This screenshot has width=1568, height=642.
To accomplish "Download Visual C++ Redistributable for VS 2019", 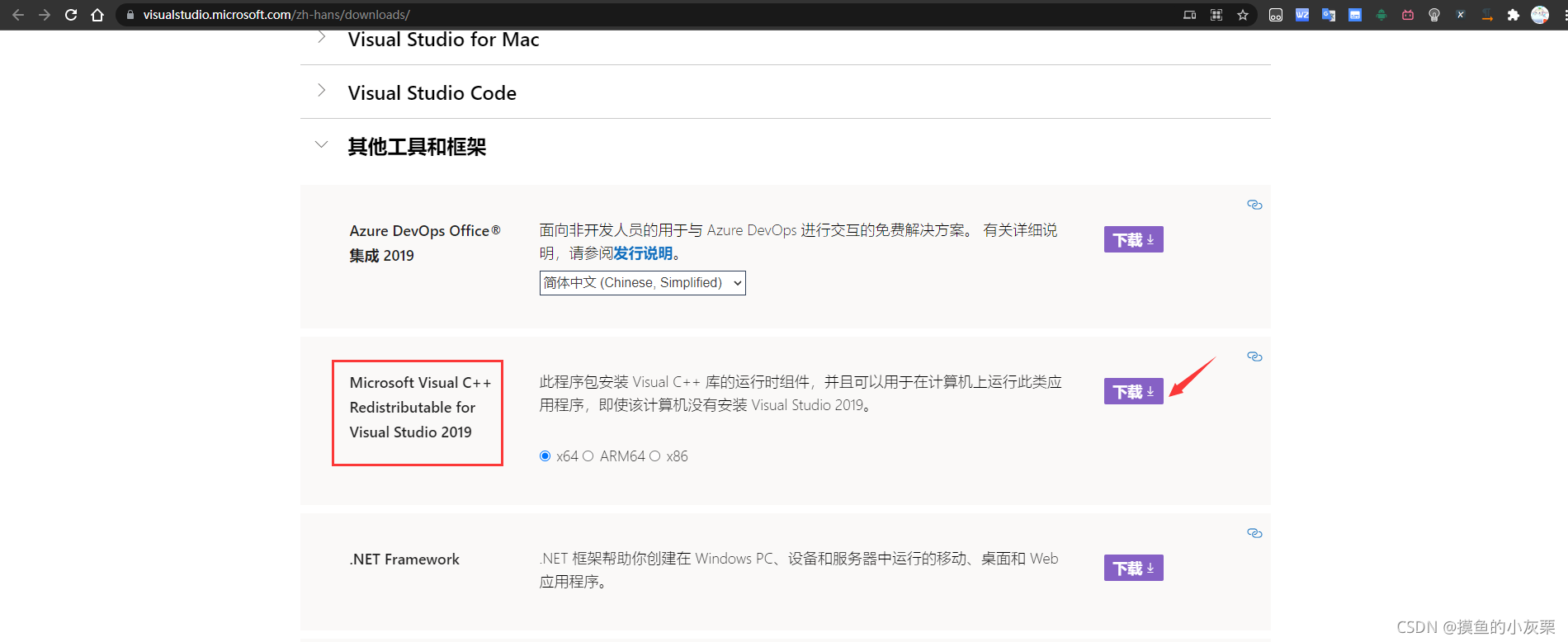I will pos(1133,391).
